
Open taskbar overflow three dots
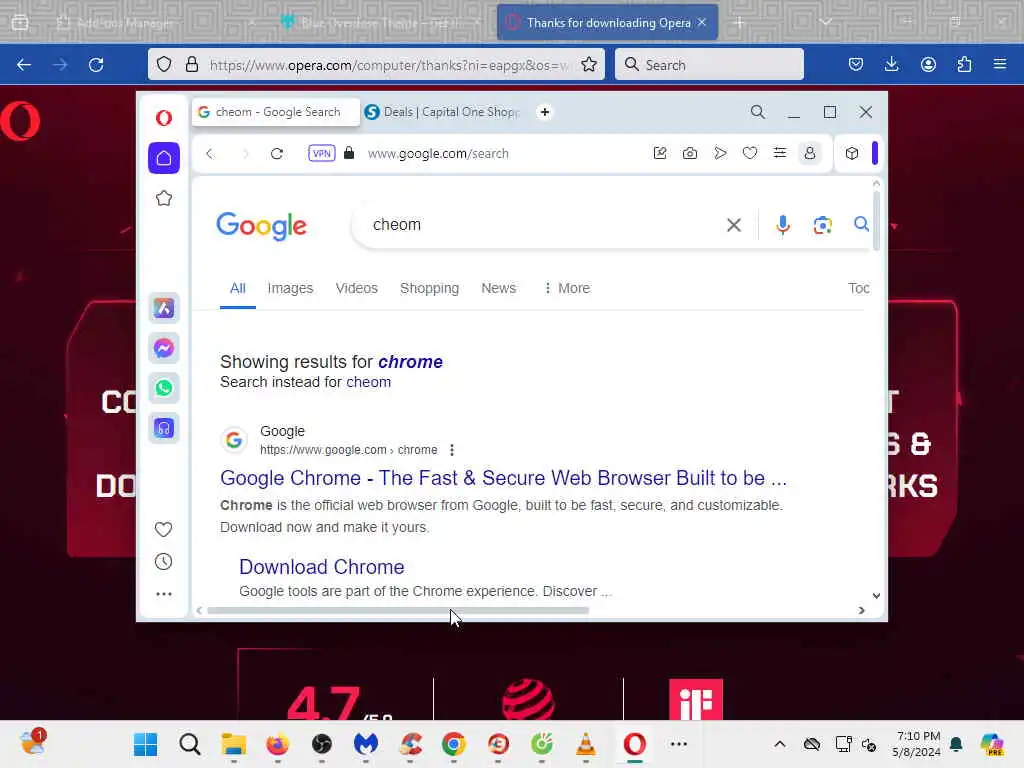[679, 744]
